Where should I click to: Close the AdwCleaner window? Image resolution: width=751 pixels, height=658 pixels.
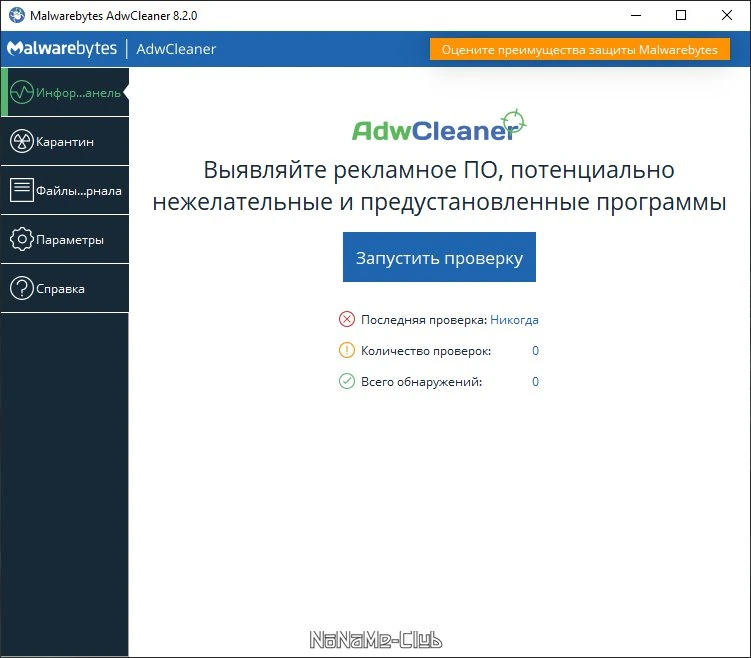[x=727, y=15]
